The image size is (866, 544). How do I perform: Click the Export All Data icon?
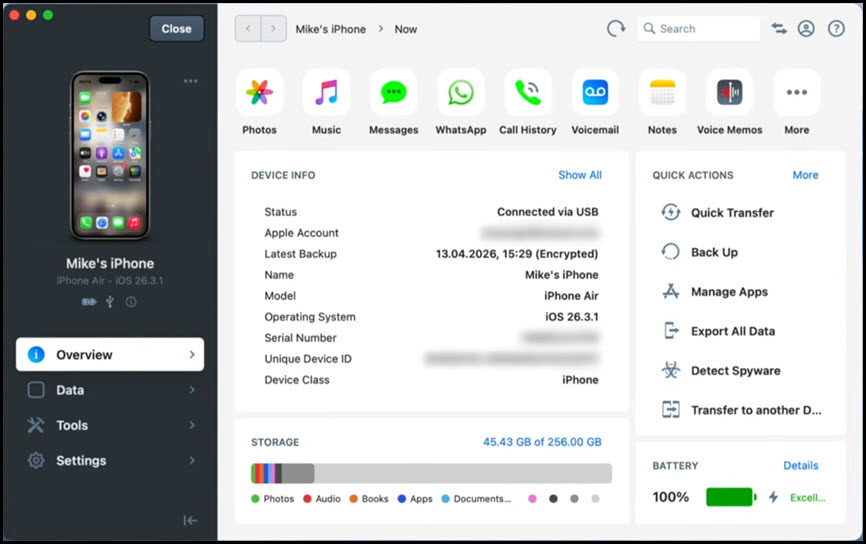(670, 331)
